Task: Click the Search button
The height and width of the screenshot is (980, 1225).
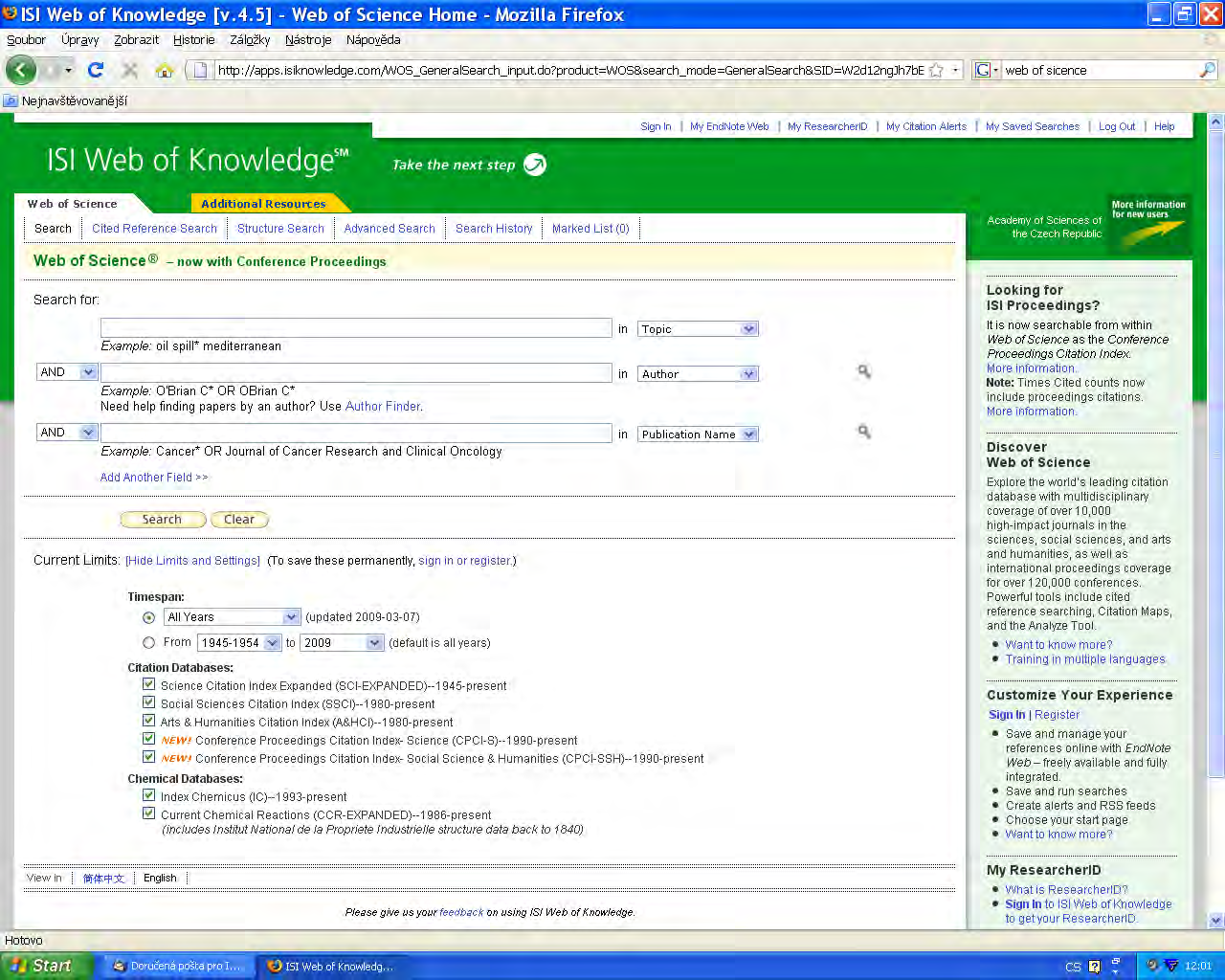Action: 163,520
